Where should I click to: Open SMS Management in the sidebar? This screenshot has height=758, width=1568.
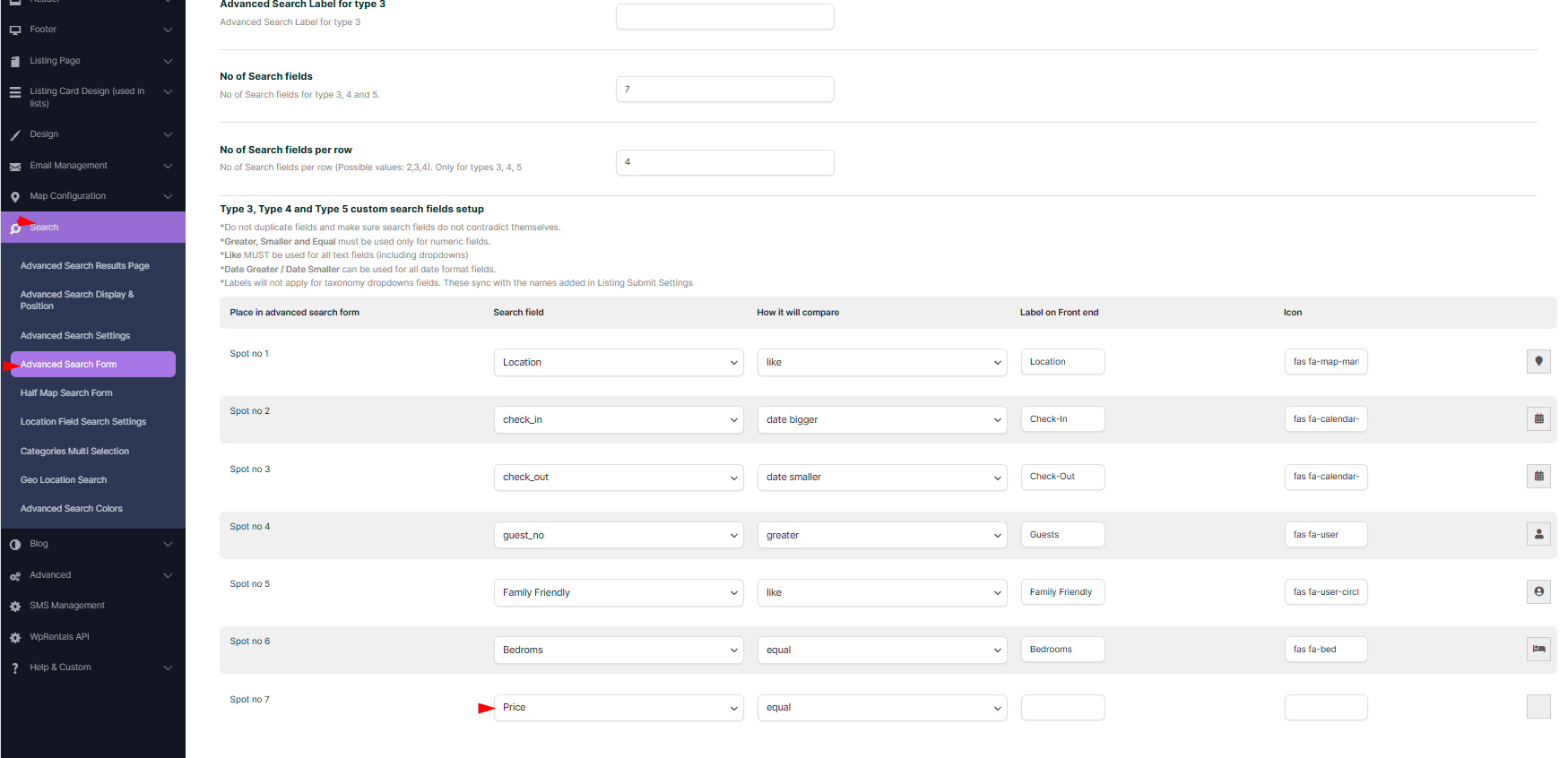67,606
